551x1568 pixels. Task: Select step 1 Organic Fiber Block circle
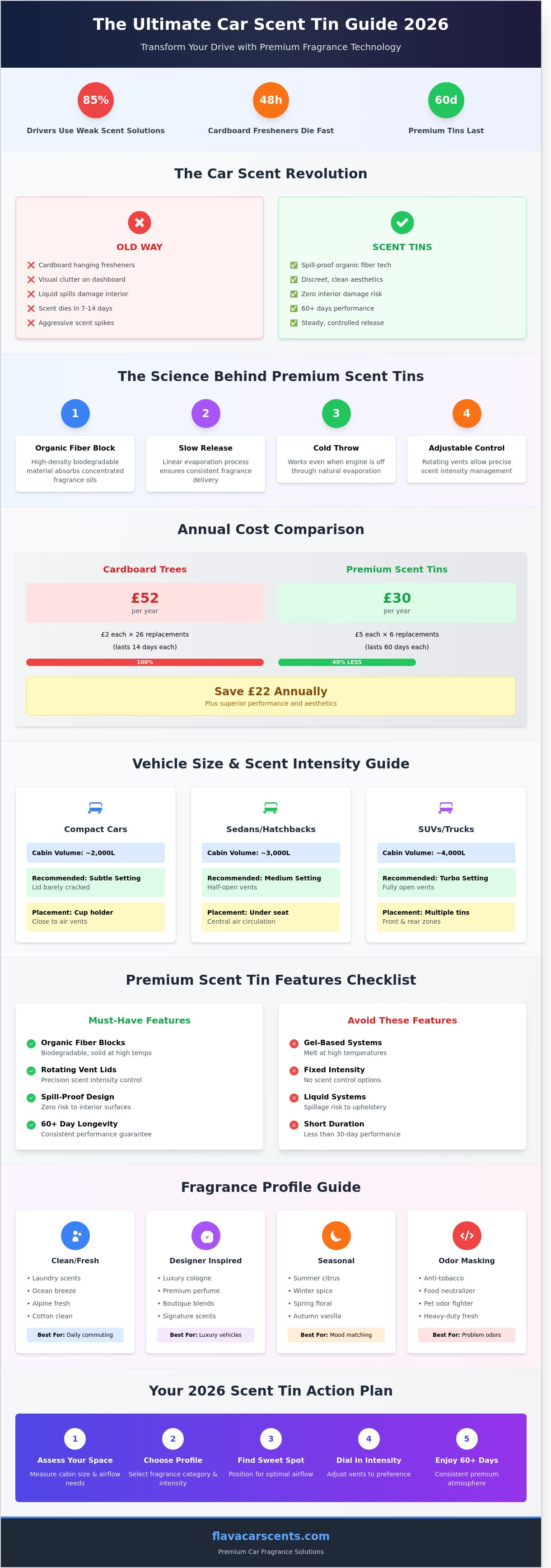(75, 413)
